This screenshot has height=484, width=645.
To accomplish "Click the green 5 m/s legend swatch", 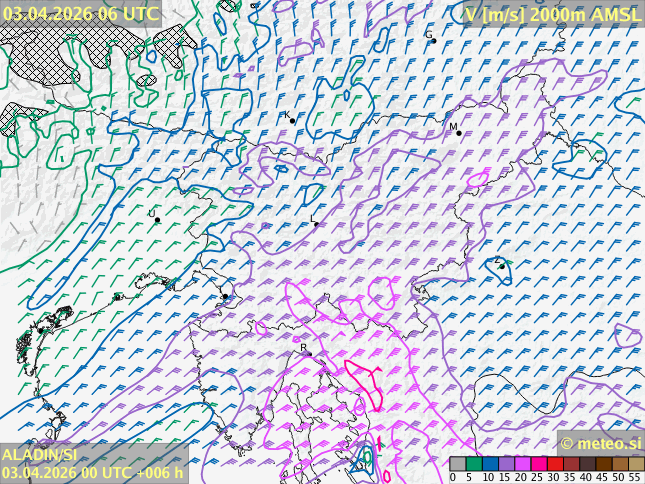I will point(473,464).
